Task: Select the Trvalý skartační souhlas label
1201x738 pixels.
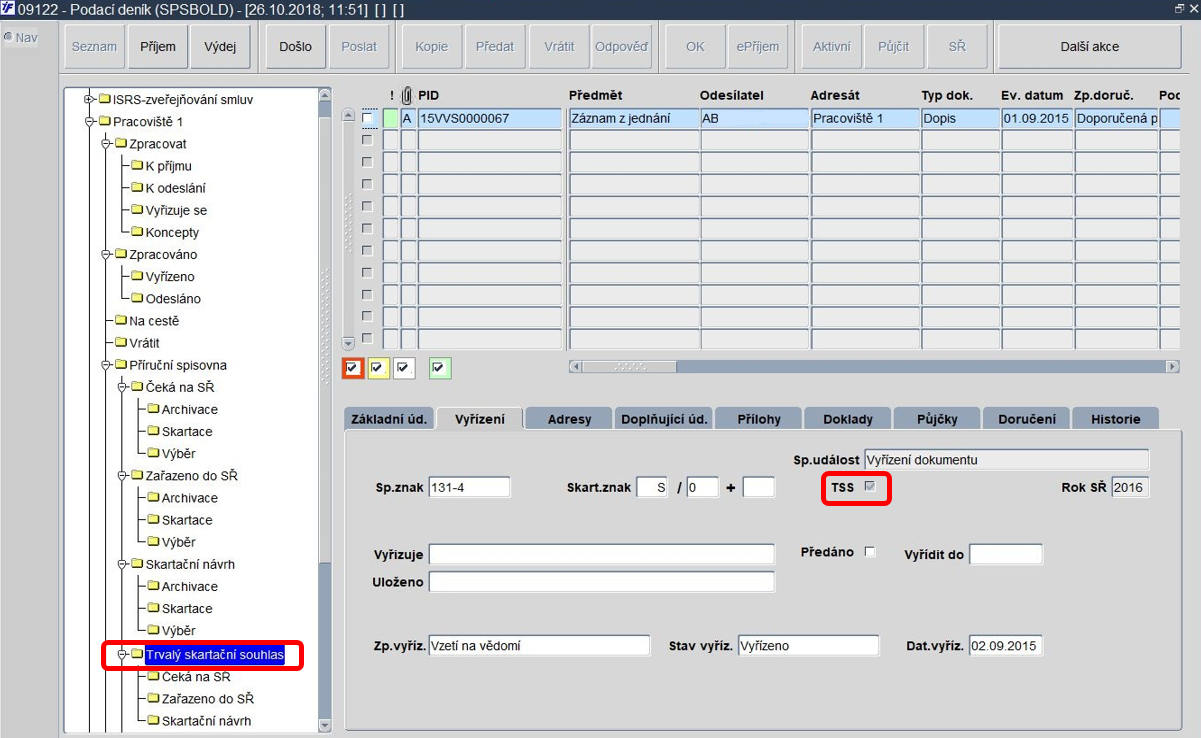Action: coord(215,656)
